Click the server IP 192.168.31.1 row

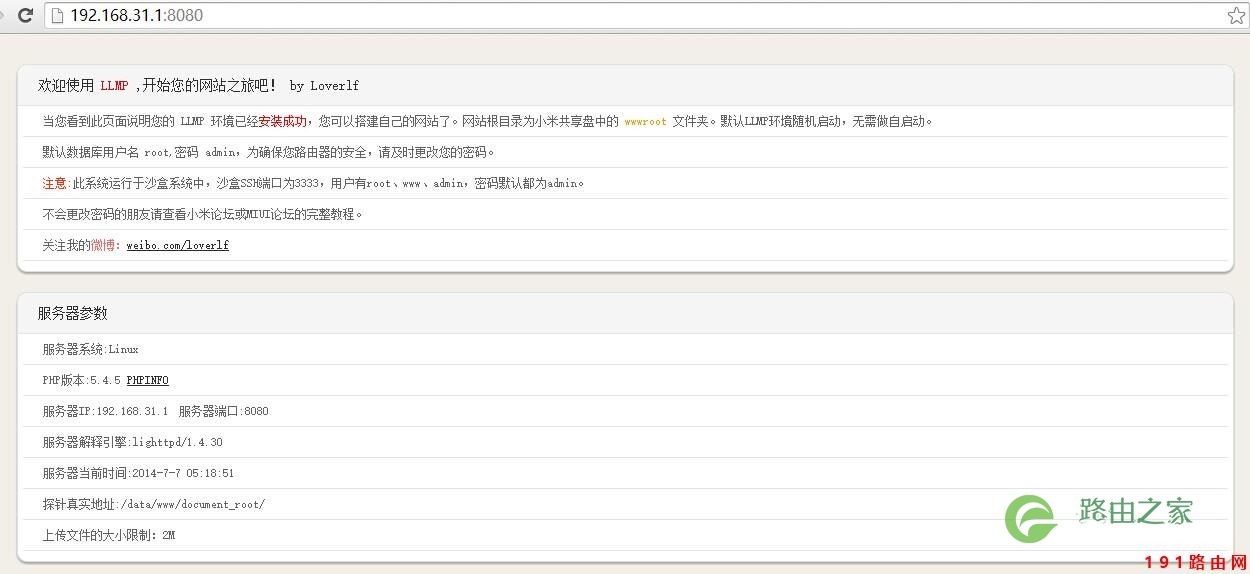(x=625, y=411)
